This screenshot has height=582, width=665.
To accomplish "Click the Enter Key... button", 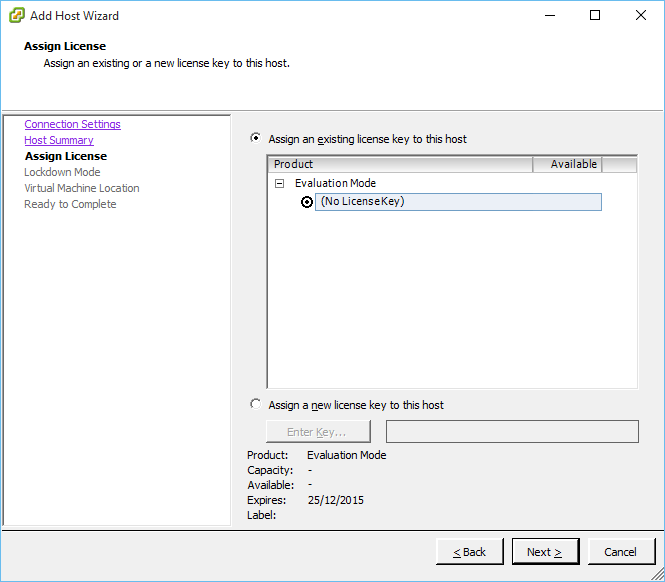I will point(318,432).
